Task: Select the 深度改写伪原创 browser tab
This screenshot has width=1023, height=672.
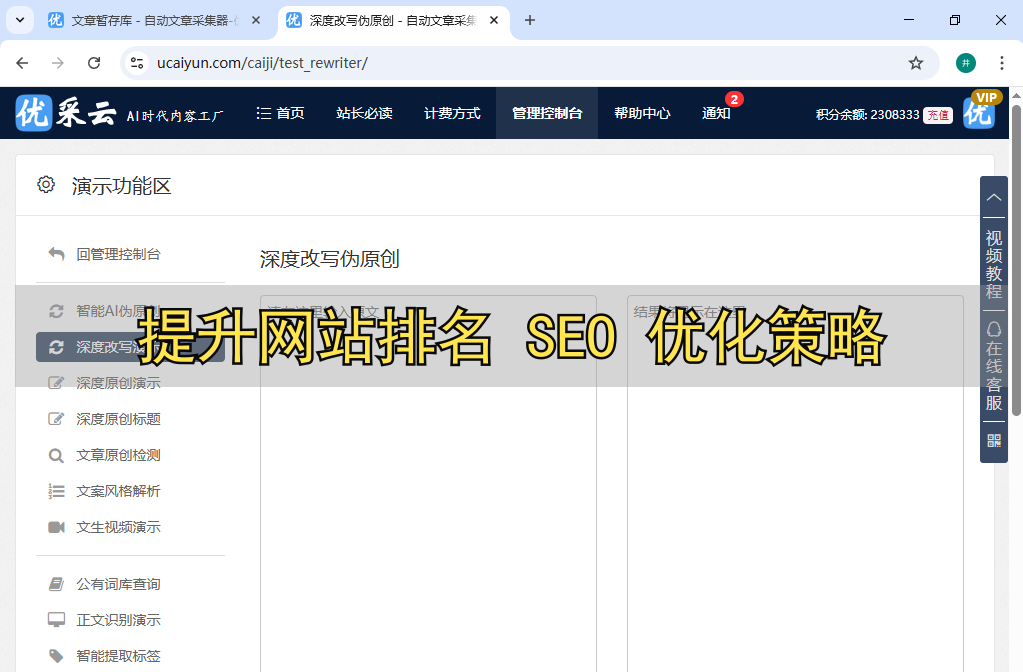Action: (x=393, y=20)
